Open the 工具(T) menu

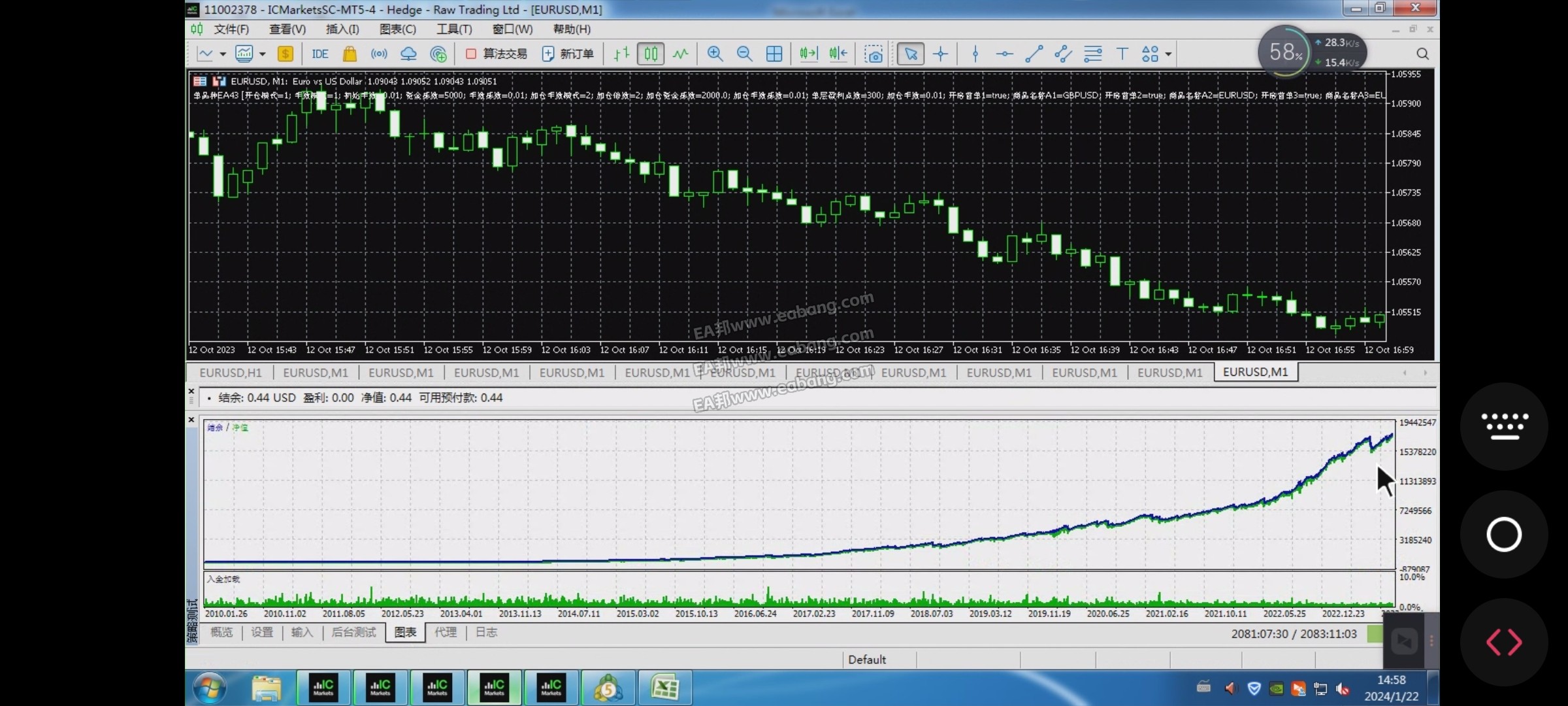click(x=454, y=29)
